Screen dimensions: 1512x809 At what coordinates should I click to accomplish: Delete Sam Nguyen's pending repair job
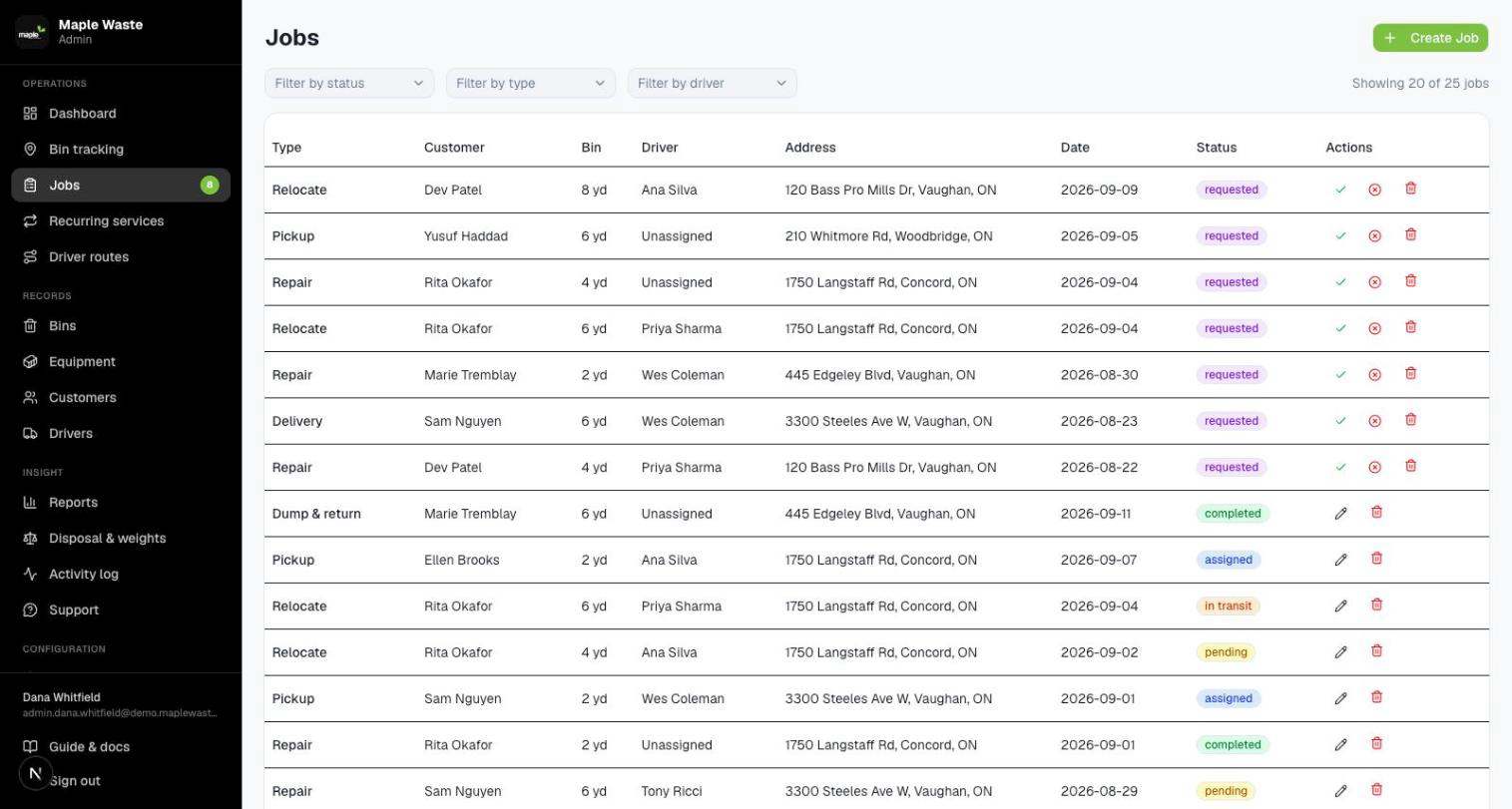pyautogui.click(x=1376, y=790)
